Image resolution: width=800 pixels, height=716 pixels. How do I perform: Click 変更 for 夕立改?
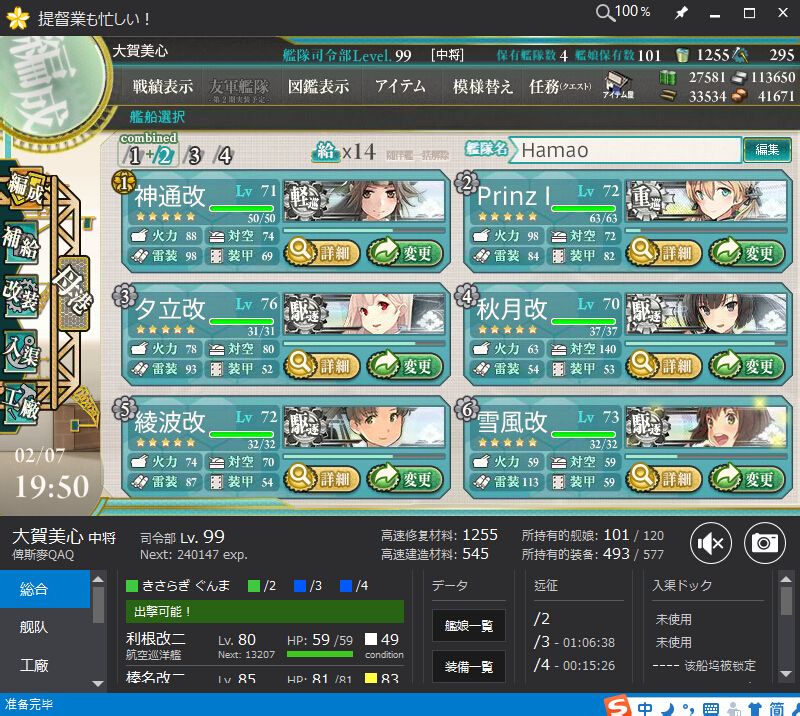405,365
